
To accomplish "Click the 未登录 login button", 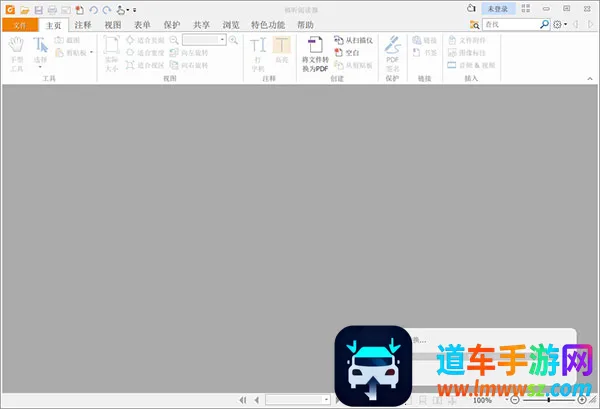I will [x=498, y=8].
